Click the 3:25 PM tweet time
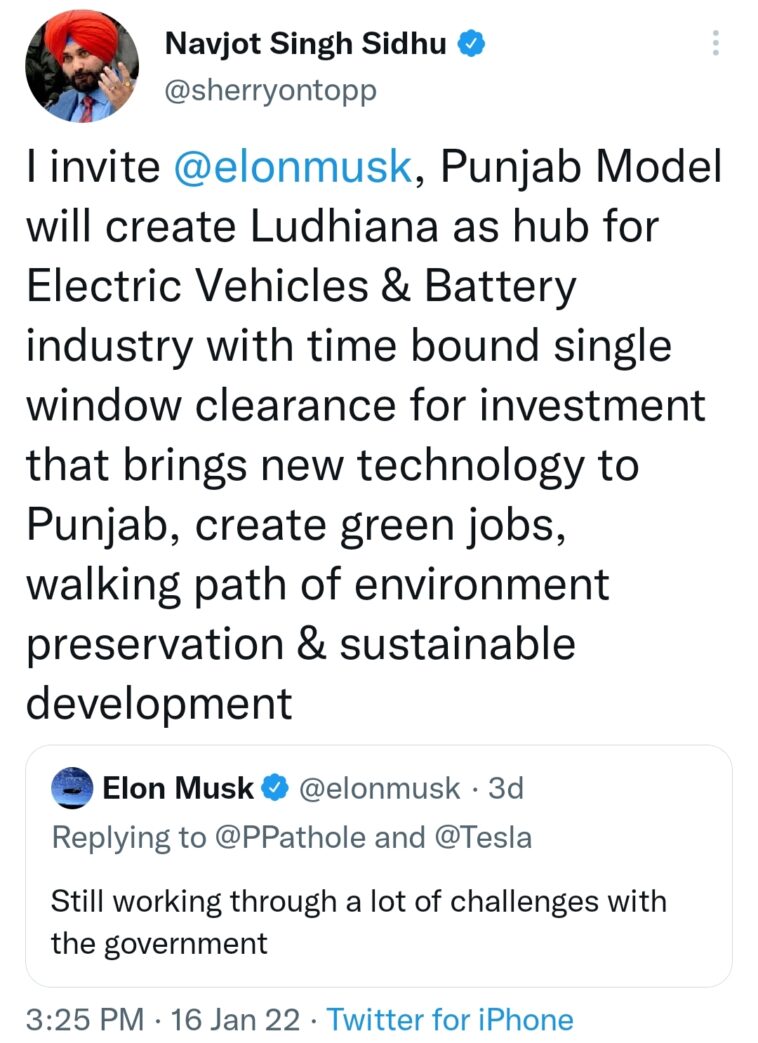The height and width of the screenshot is (1043, 758). click(86, 1019)
